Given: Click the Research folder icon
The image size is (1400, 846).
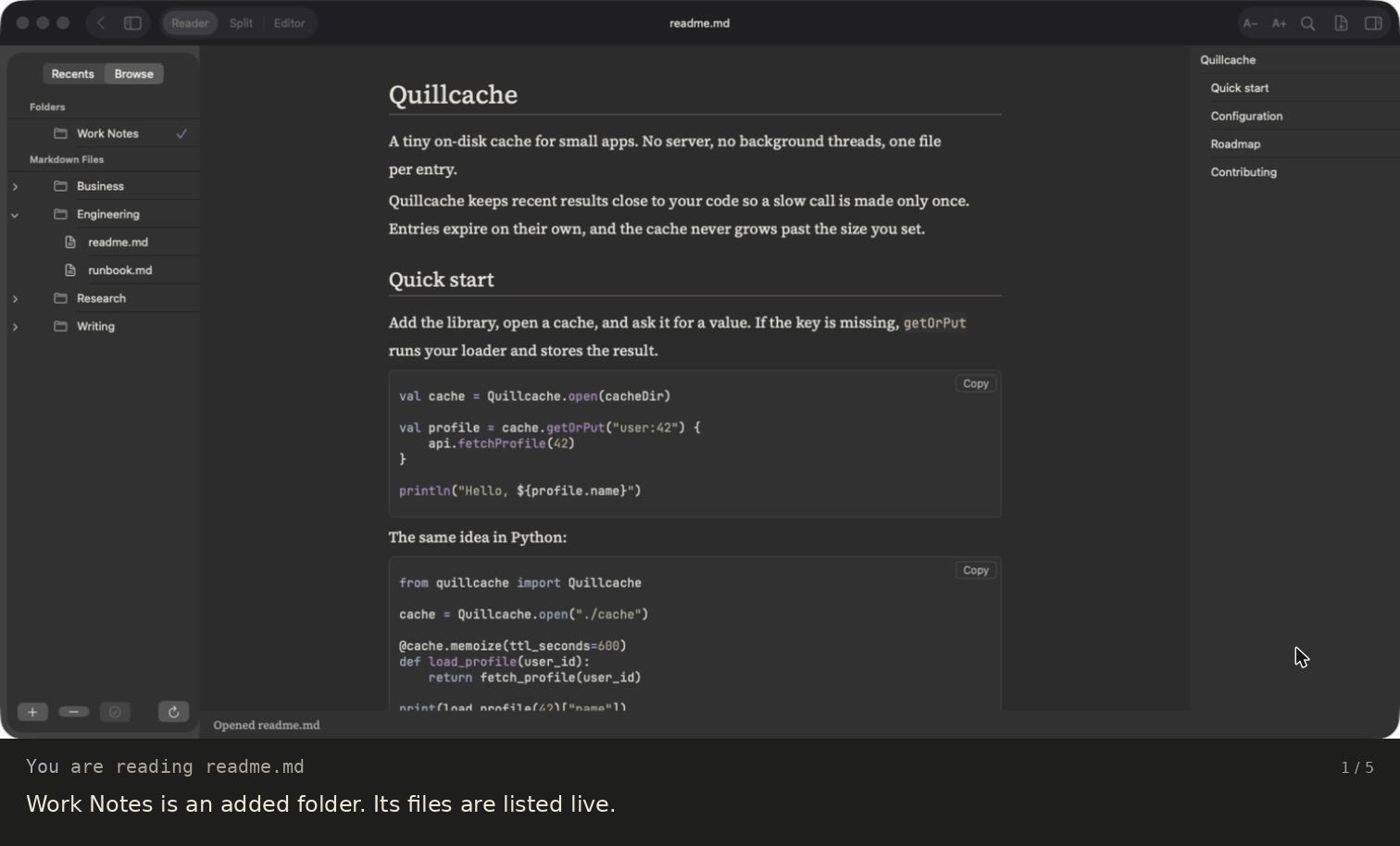Looking at the screenshot, I should click(x=60, y=298).
